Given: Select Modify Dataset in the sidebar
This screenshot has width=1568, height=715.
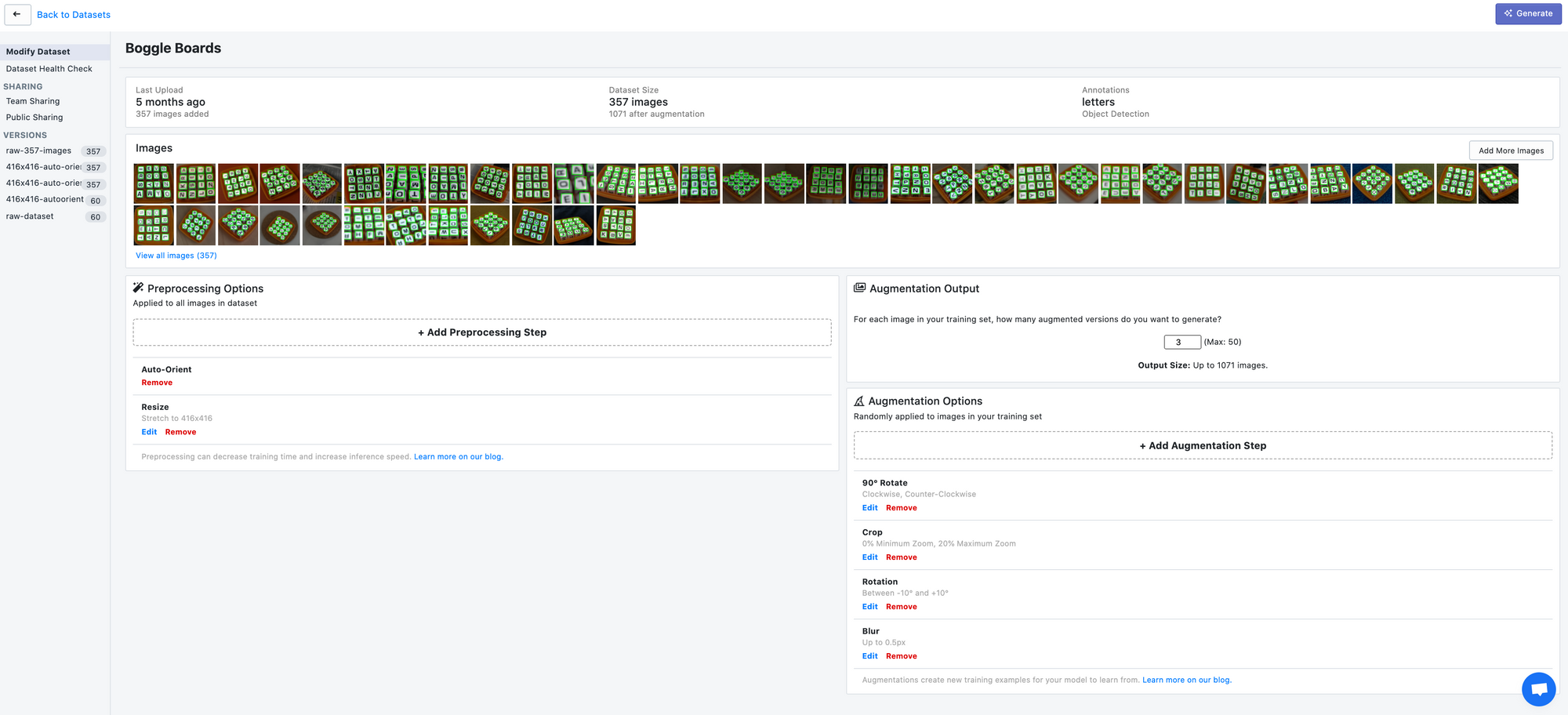Looking at the screenshot, I should 38,51.
